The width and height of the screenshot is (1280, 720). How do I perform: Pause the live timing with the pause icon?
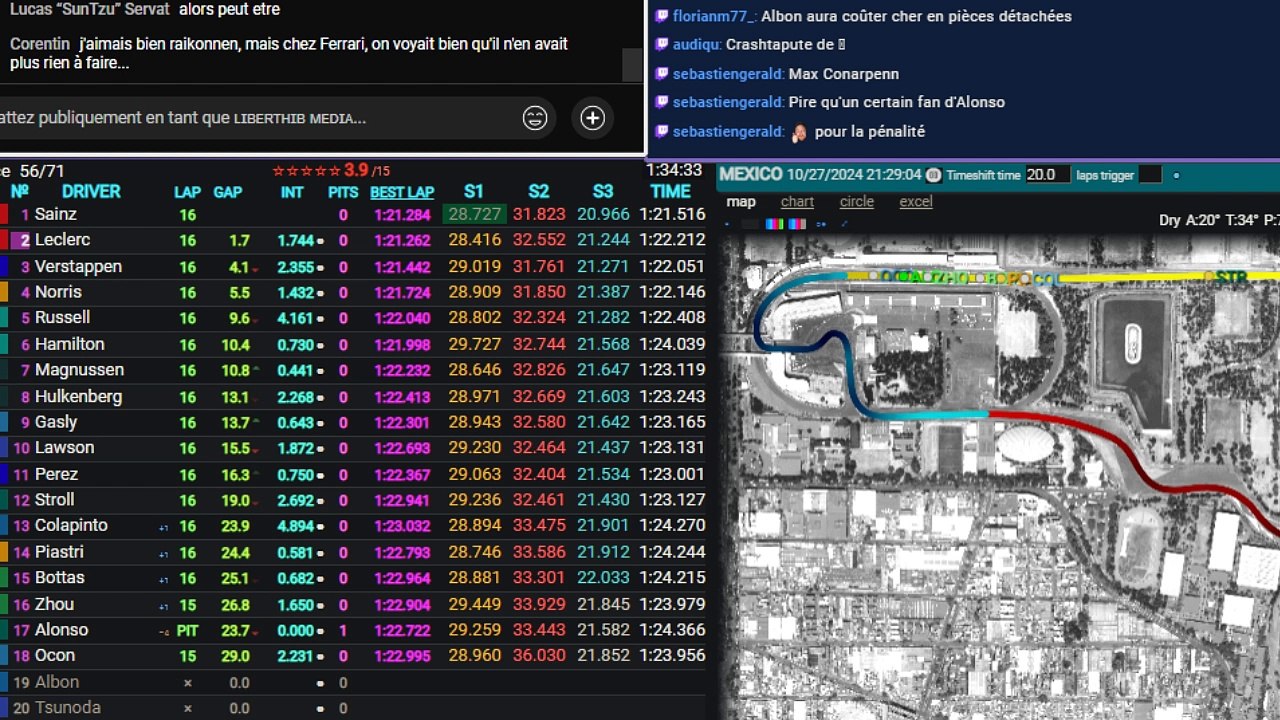934,175
